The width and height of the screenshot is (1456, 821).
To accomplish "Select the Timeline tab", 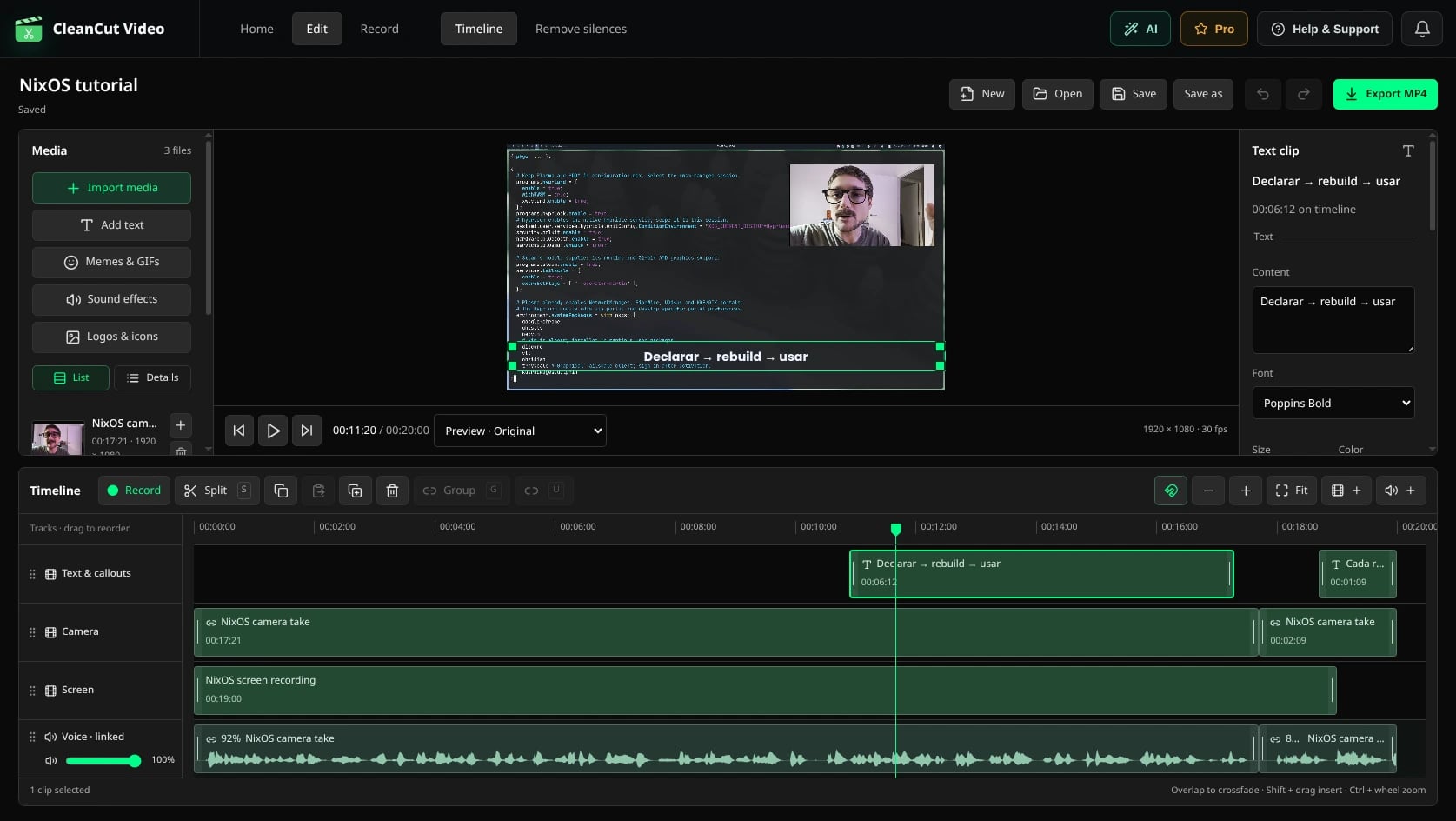I will click(478, 29).
